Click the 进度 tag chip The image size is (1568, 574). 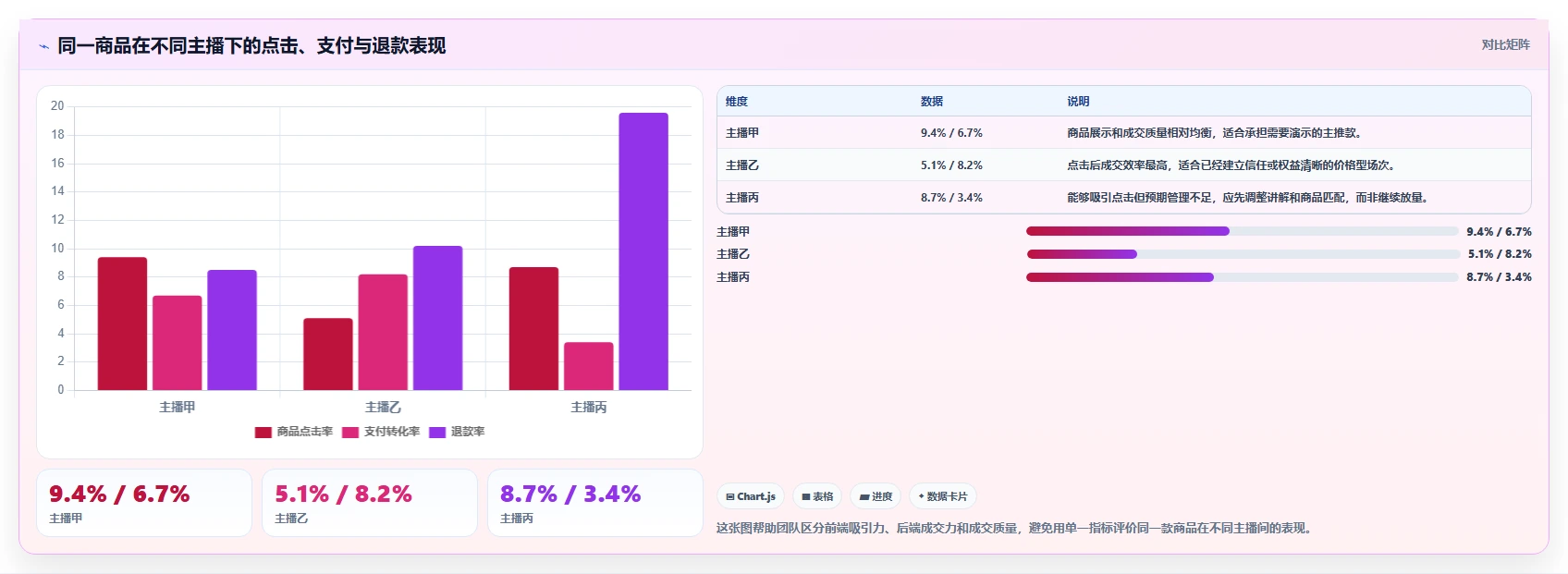point(876,496)
